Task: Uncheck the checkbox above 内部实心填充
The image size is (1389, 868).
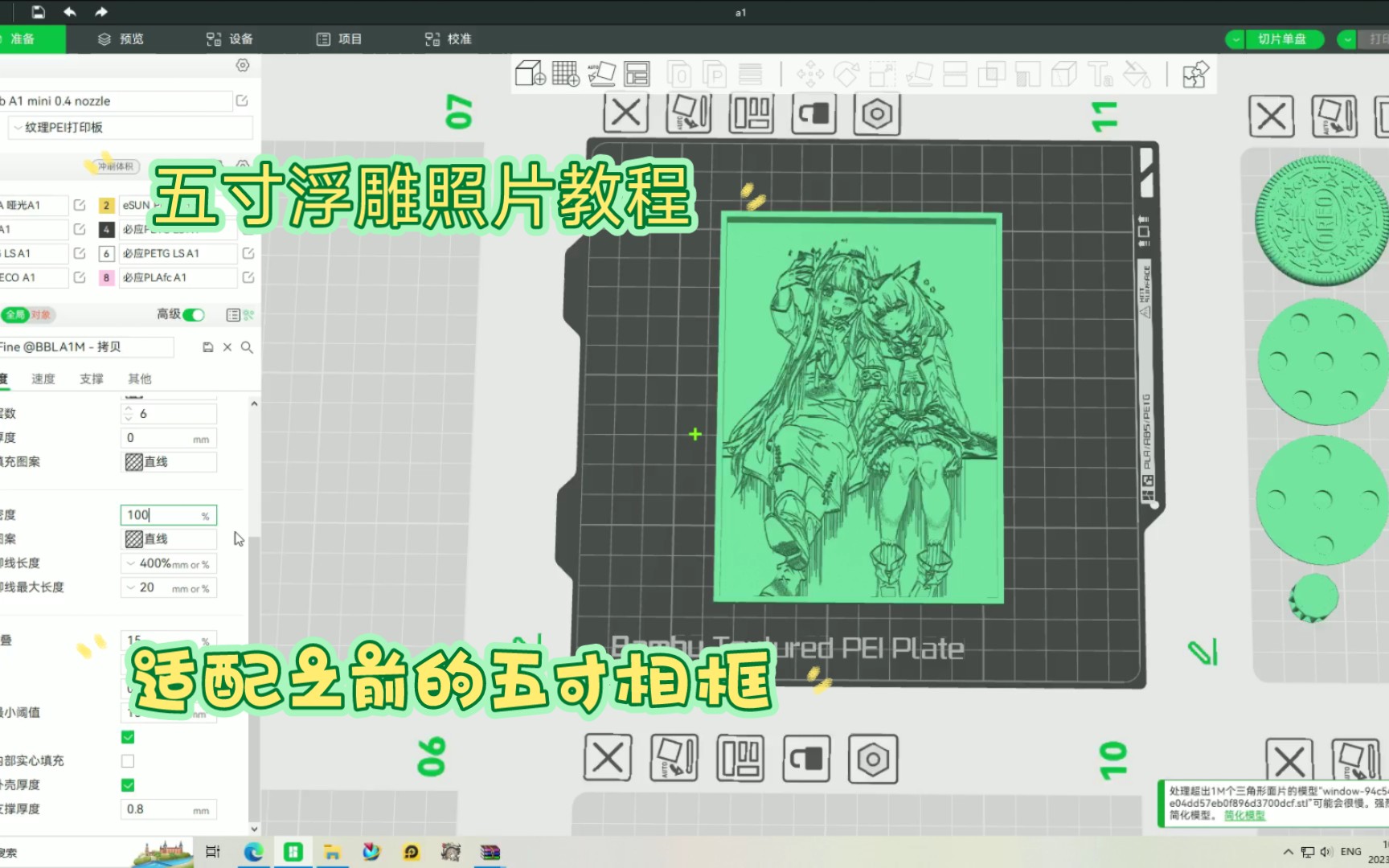Action: point(128,737)
